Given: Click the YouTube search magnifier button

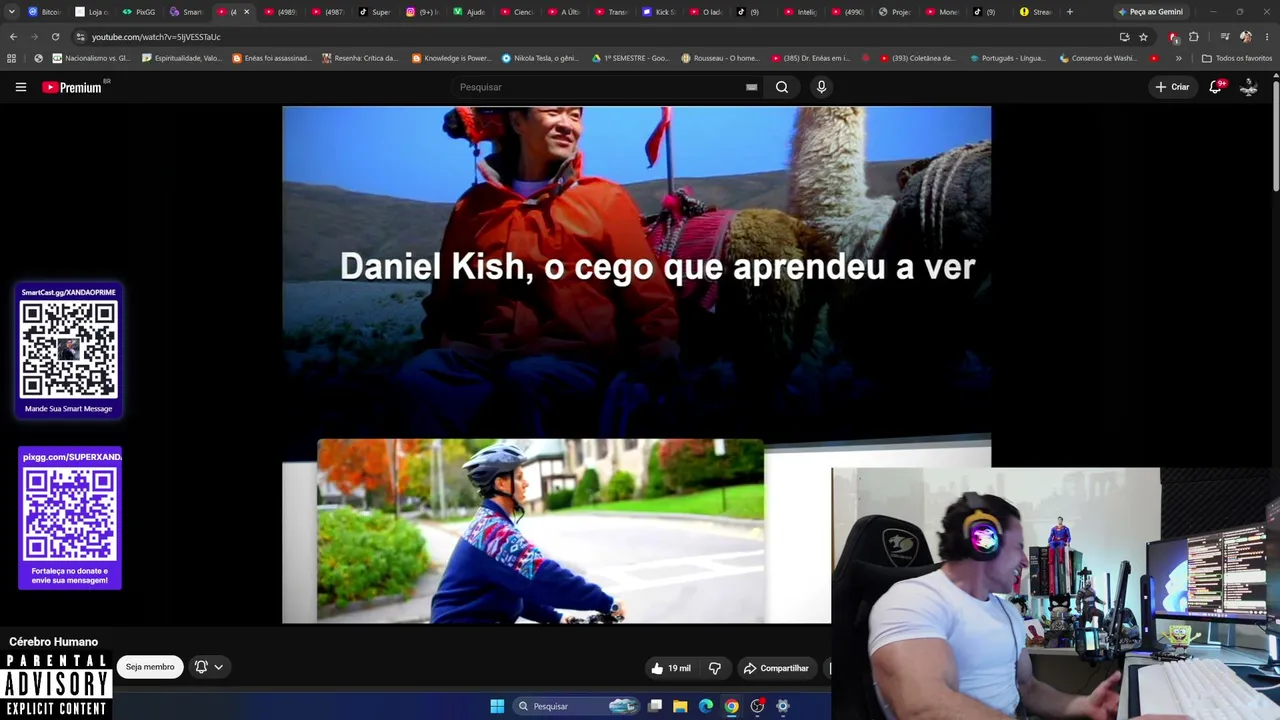Looking at the screenshot, I should [782, 87].
